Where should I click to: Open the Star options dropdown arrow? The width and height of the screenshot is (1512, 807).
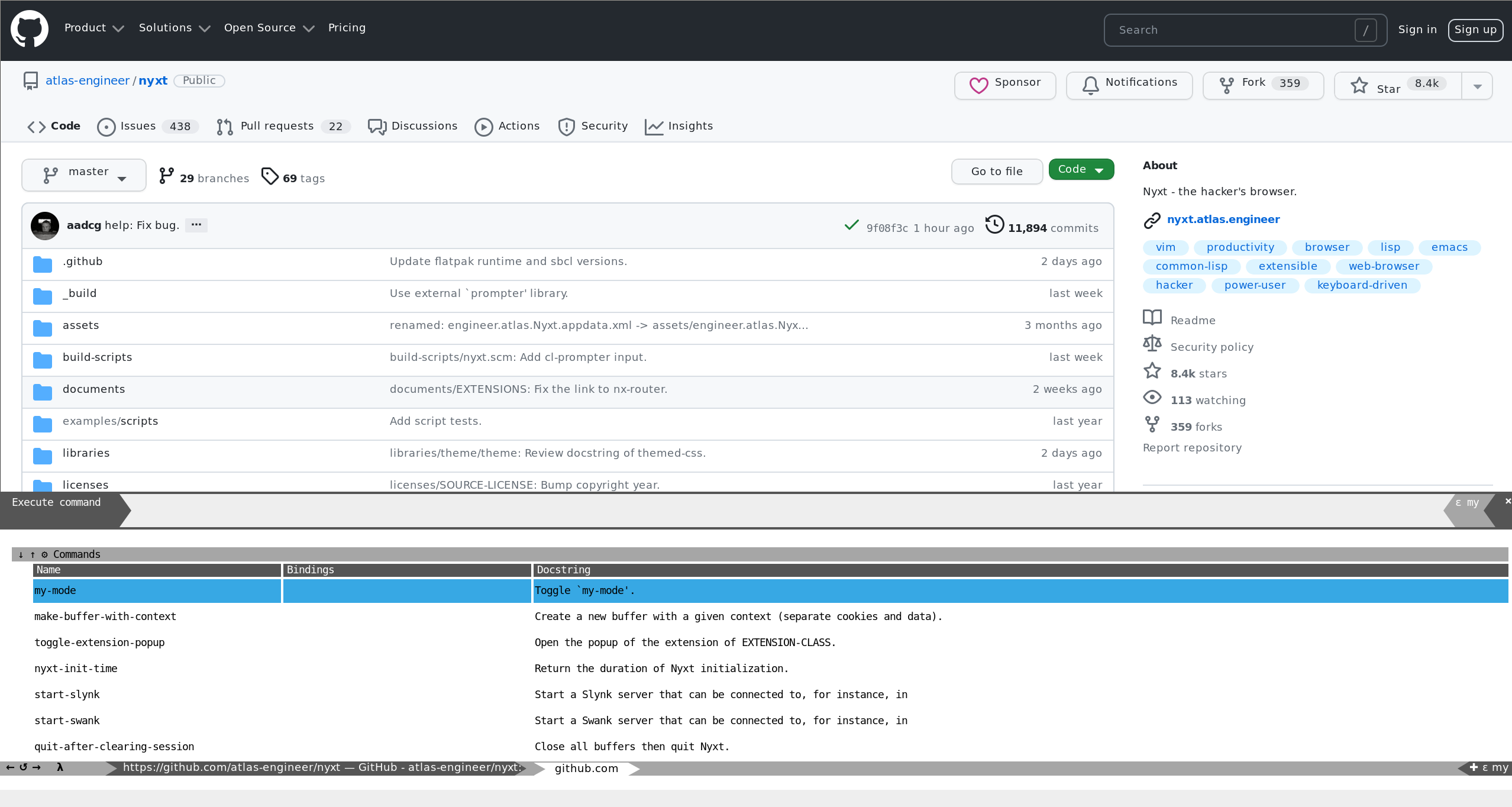pyautogui.click(x=1477, y=86)
